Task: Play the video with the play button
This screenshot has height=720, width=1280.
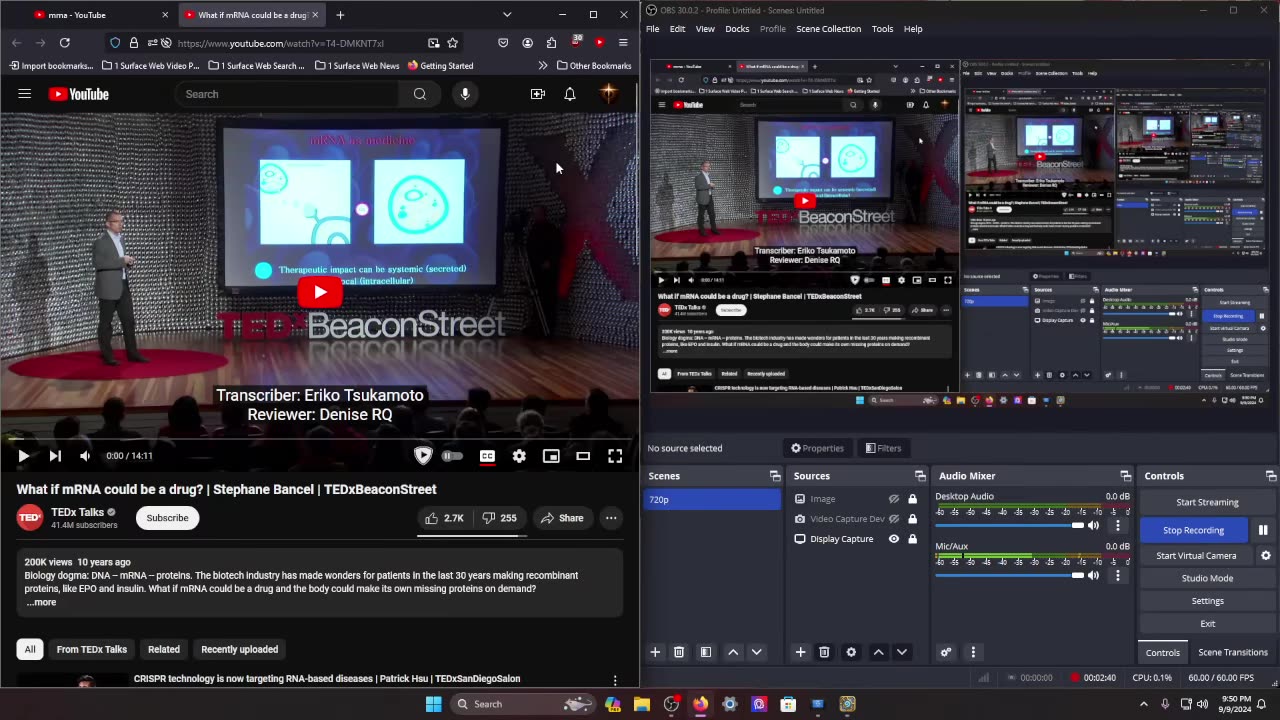Action: (23, 456)
